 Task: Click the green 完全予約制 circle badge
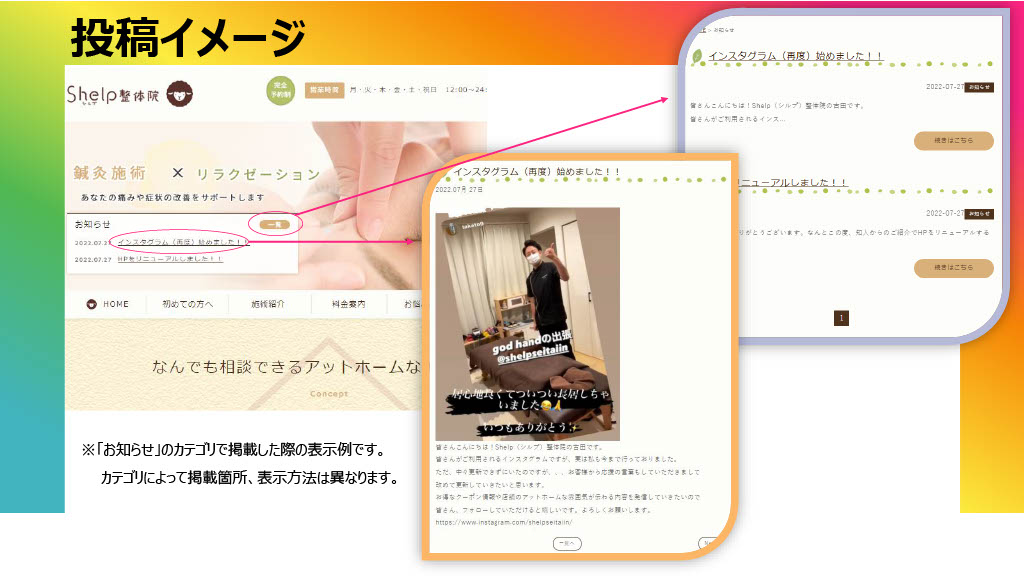coord(281,91)
